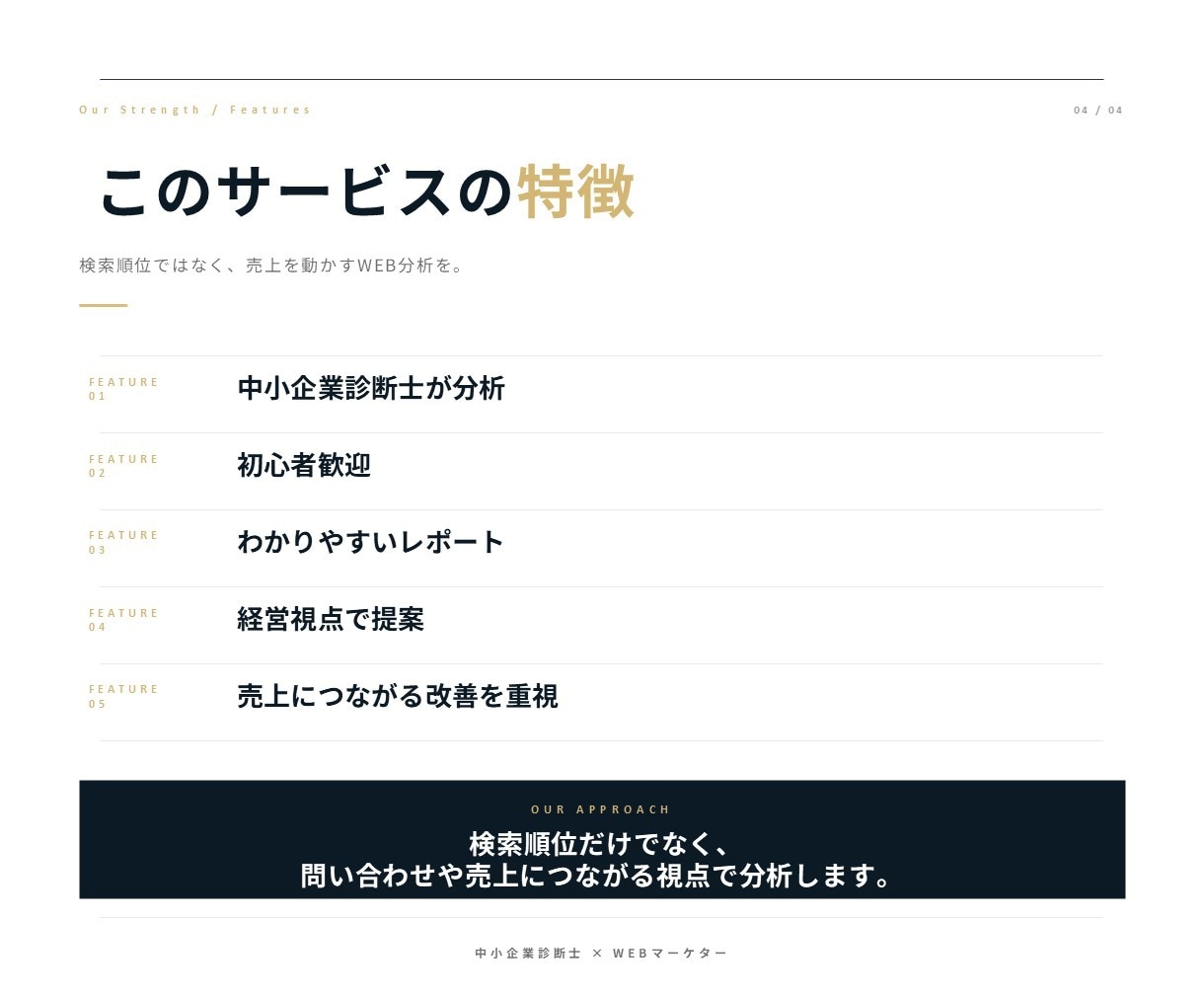The width and height of the screenshot is (1204, 997).
Task: Select the feature '初心者歓迎'
Action: pyautogui.click(x=304, y=465)
